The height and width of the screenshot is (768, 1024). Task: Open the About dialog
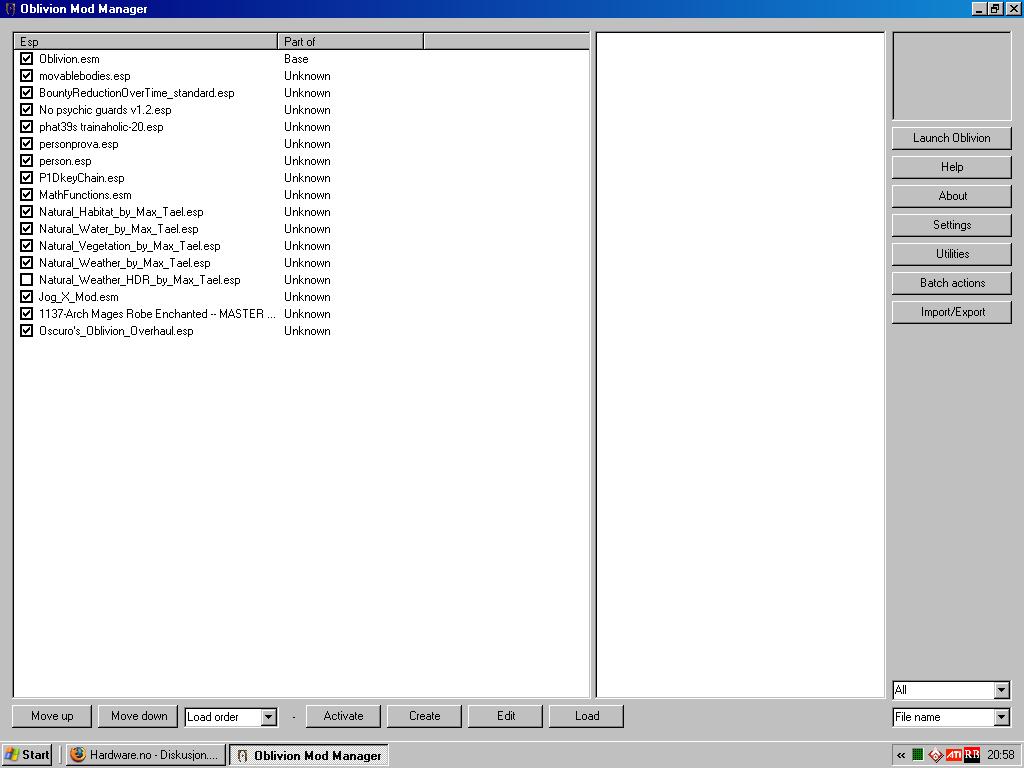tap(952, 196)
